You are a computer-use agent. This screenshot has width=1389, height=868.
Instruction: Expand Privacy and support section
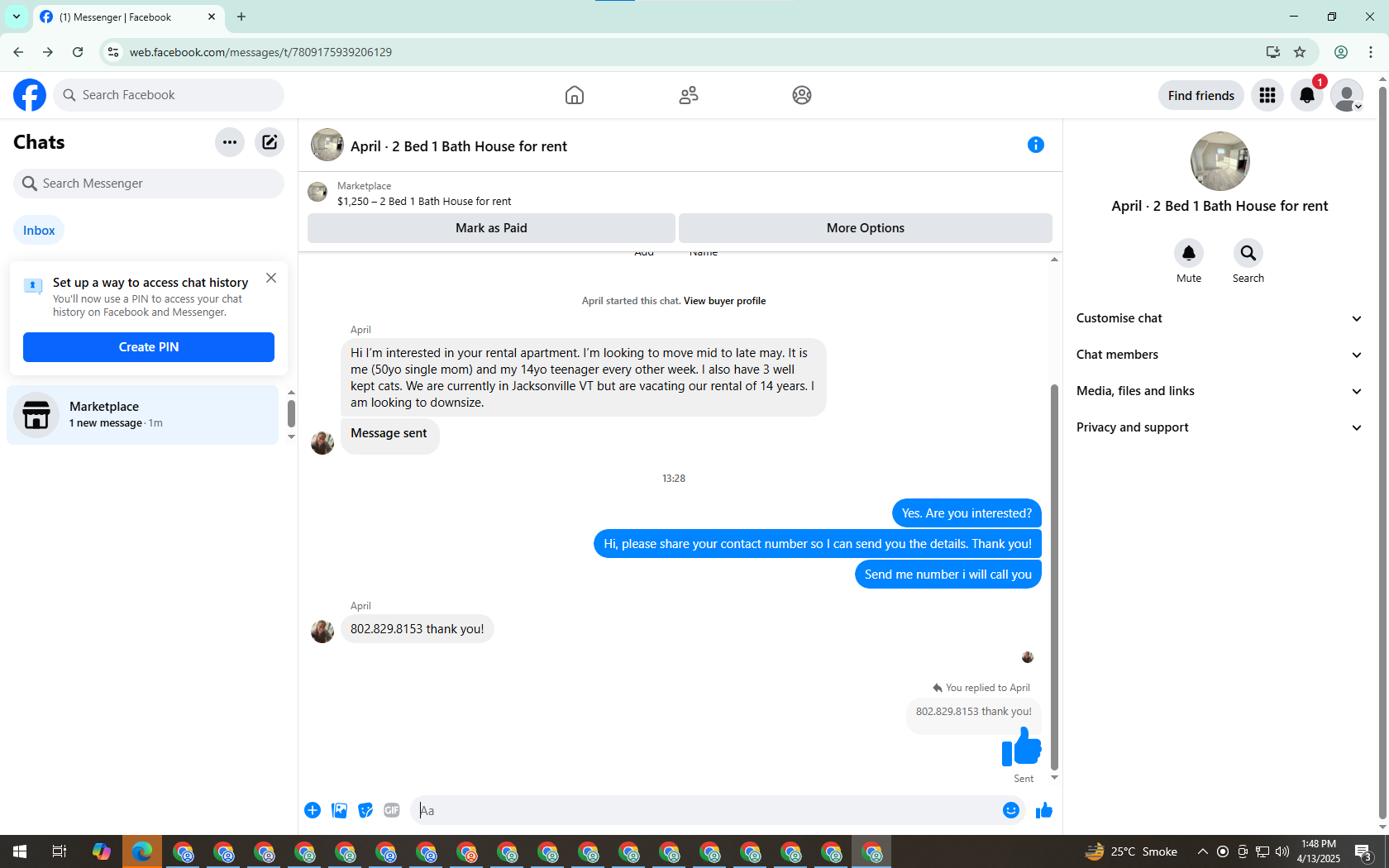click(x=1220, y=427)
